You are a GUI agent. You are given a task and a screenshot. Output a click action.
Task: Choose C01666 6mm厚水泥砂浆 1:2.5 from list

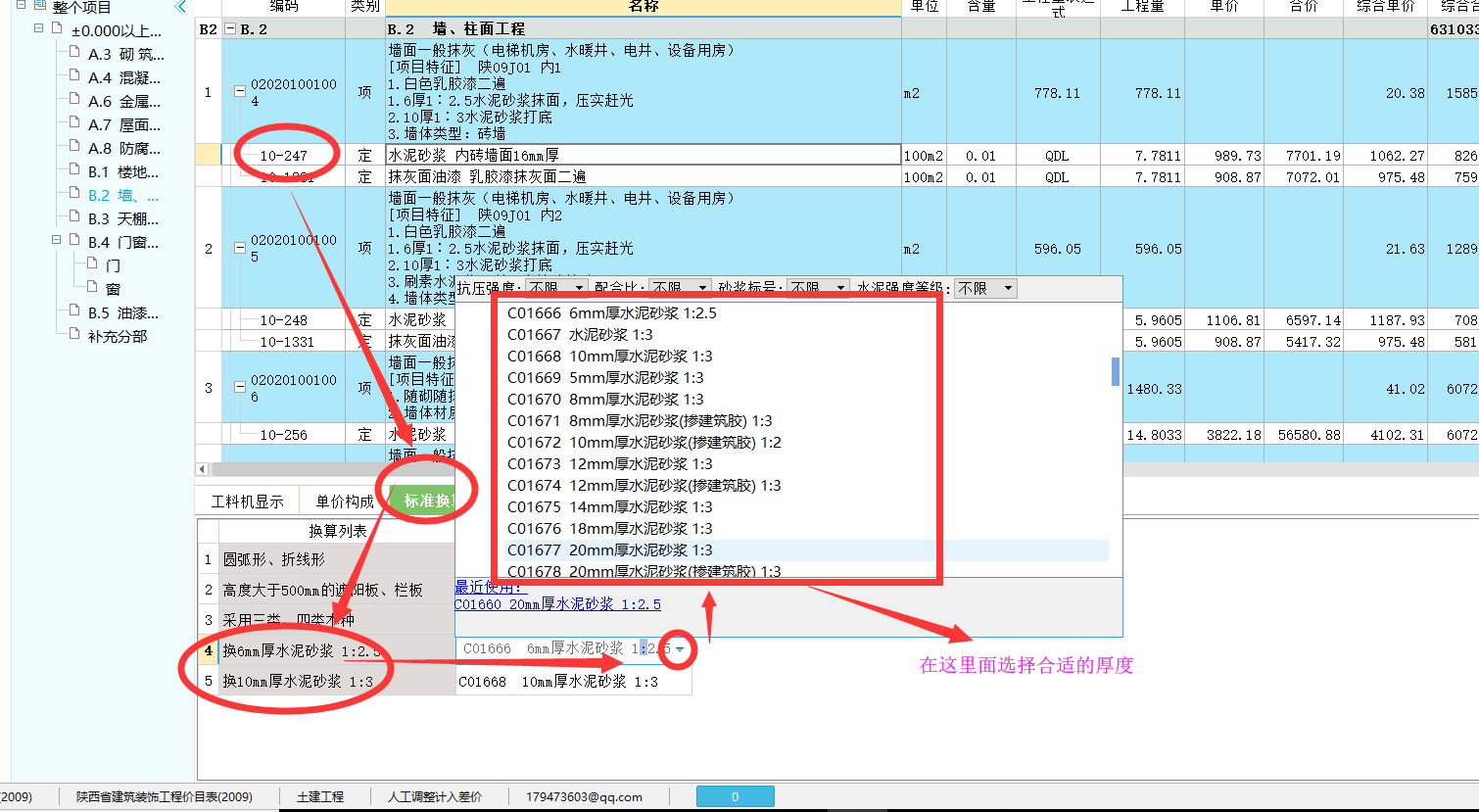pyautogui.click(x=611, y=313)
